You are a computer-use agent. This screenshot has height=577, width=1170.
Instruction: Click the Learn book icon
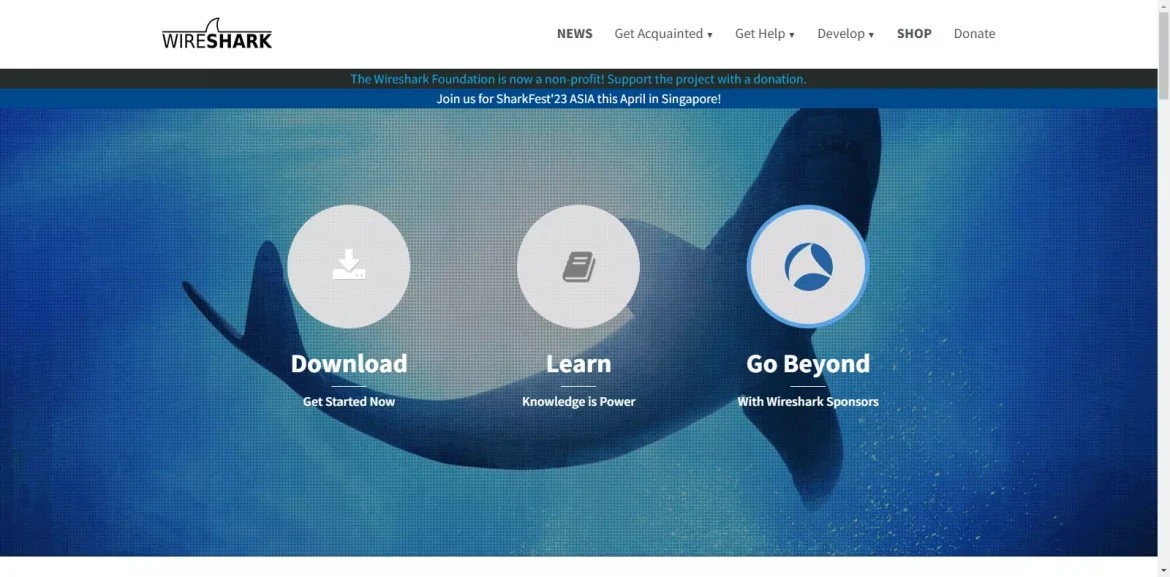pos(578,266)
